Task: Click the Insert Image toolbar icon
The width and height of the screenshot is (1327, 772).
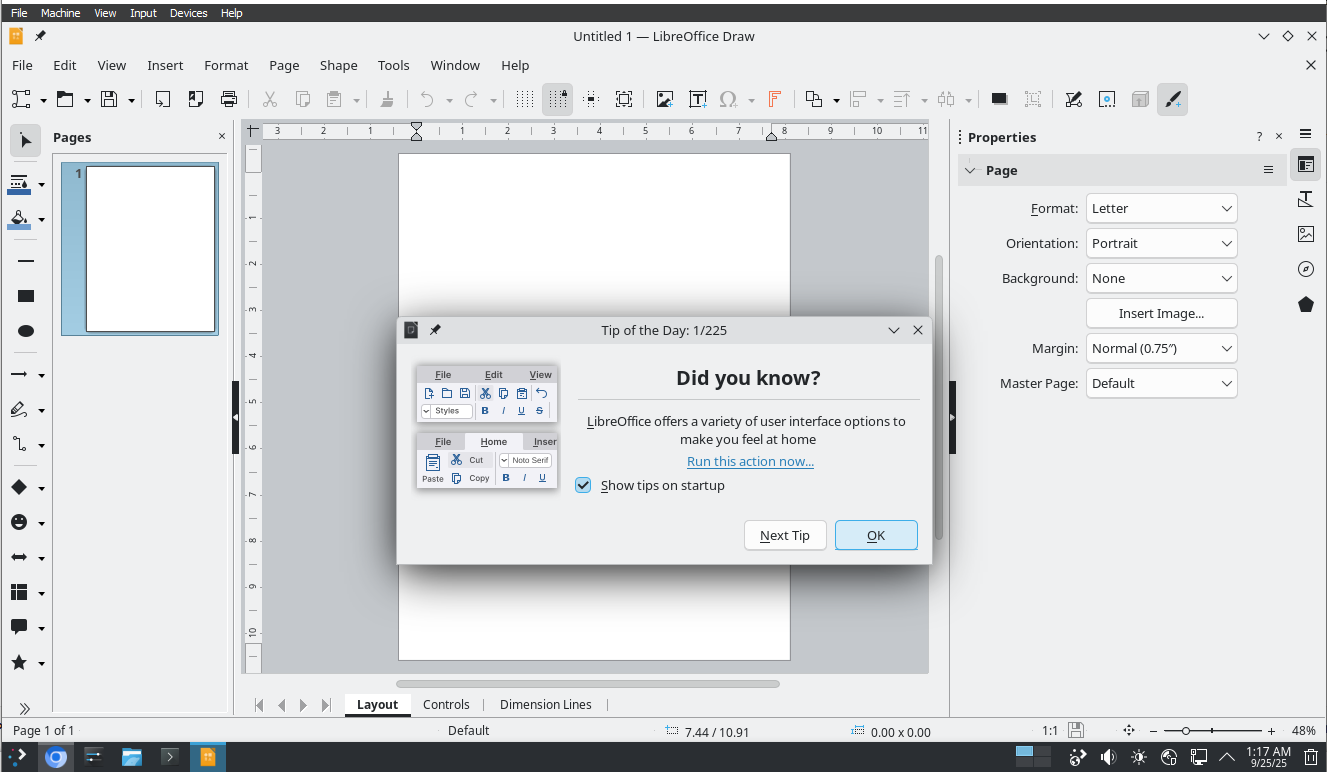Action: [664, 99]
